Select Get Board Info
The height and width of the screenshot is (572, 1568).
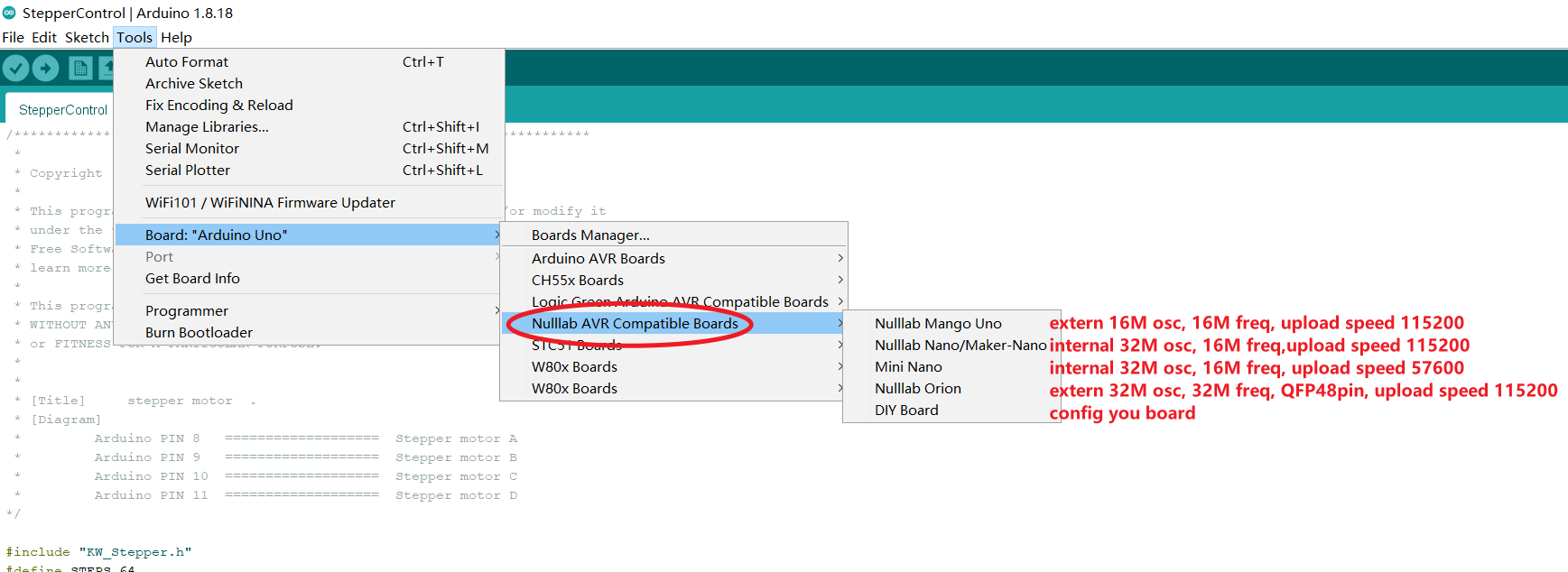(309, 278)
